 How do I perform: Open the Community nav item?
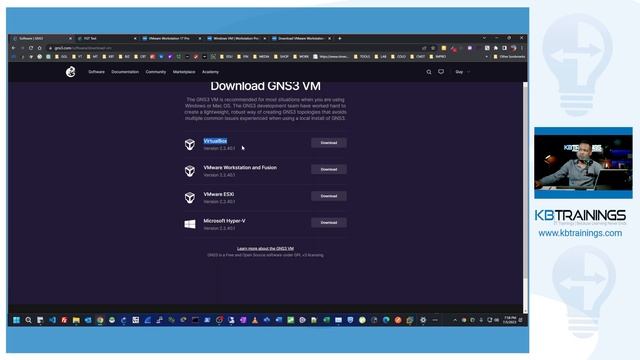click(x=156, y=72)
